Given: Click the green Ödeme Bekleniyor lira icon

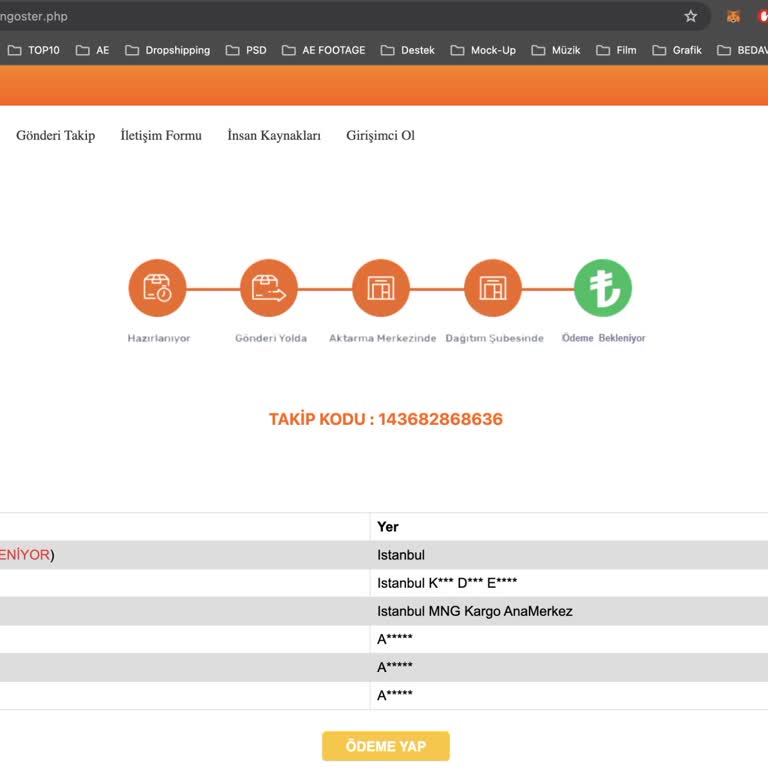Looking at the screenshot, I should 603,288.
